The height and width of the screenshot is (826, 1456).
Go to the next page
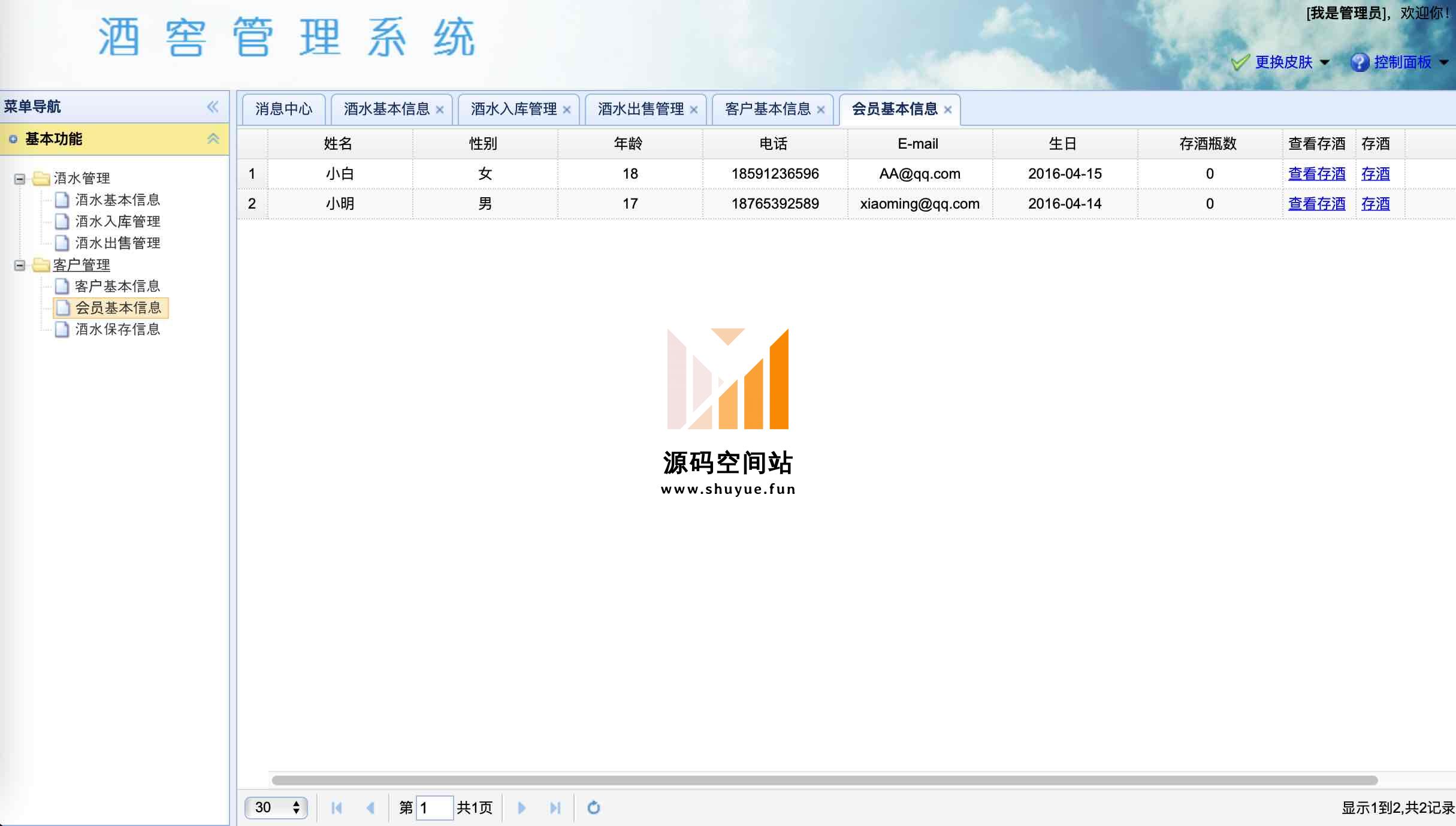[x=521, y=807]
